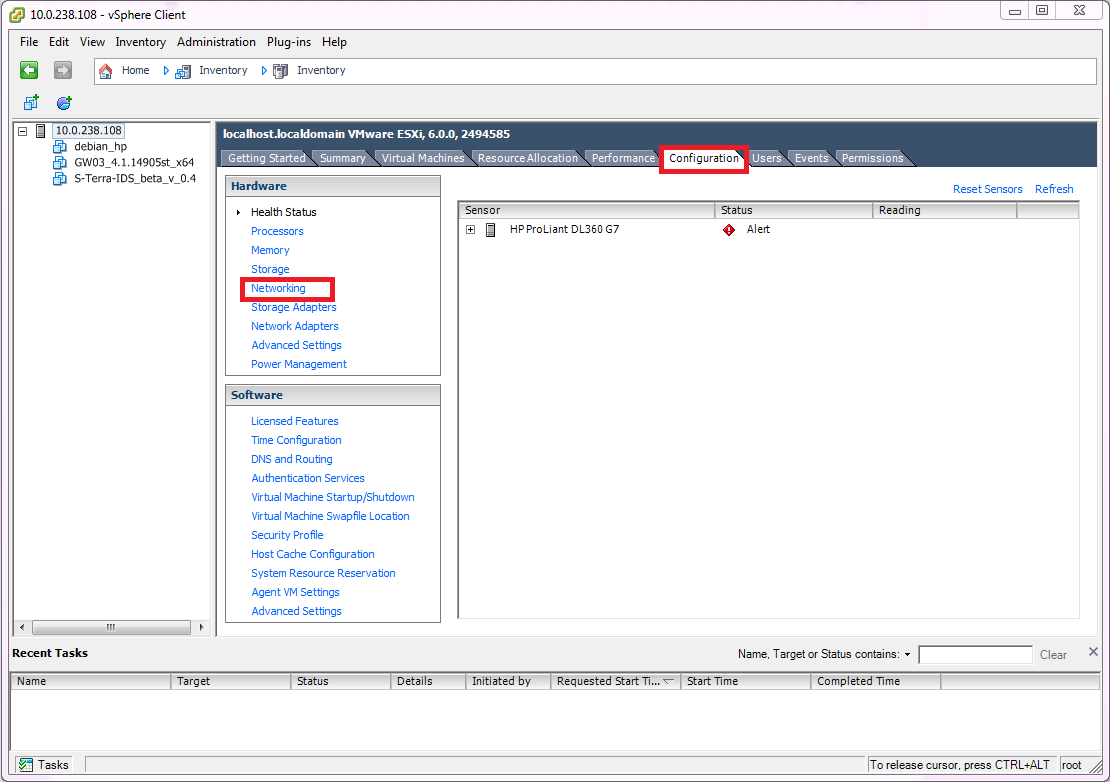The width and height of the screenshot is (1110, 782).
Task: Click the Home house icon
Action: (105, 71)
